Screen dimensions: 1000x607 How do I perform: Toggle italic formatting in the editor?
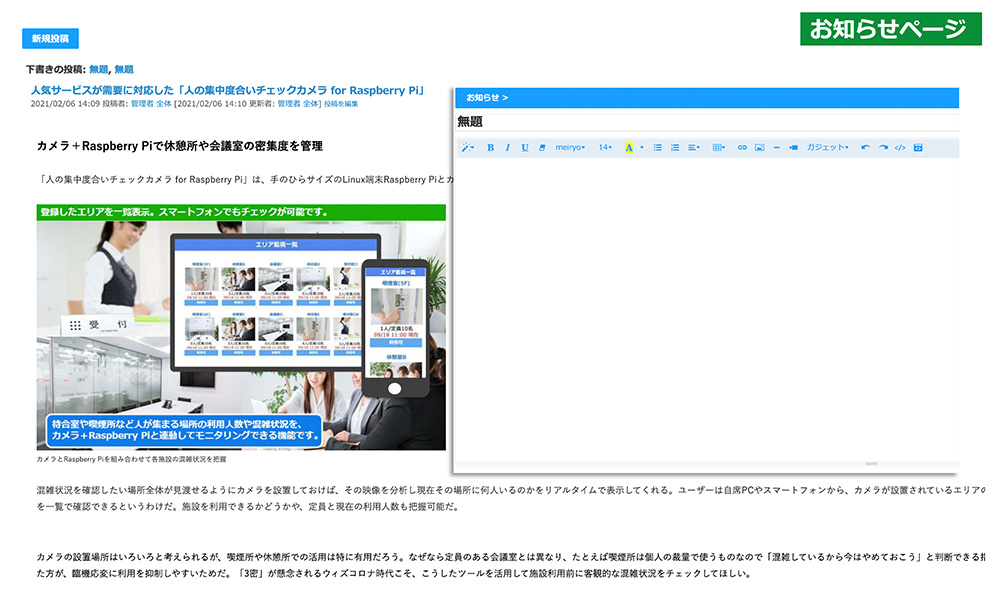(508, 147)
